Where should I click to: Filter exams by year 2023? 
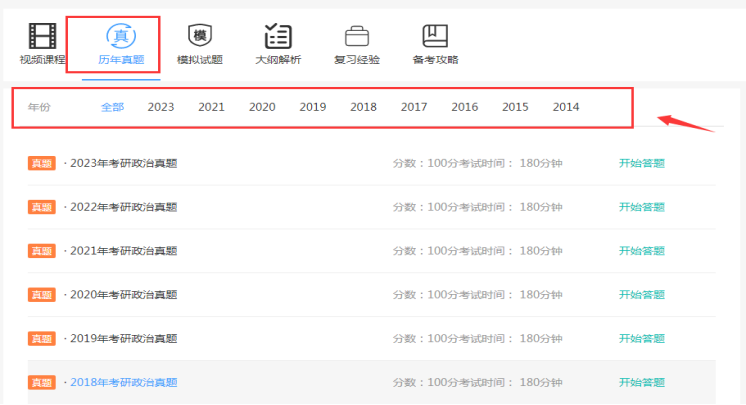pyautogui.click(x=161, y=107)
